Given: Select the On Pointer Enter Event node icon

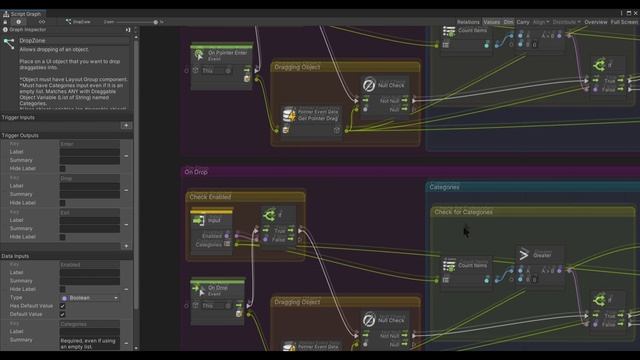Looking at the screenshot, I should point(199,55).
